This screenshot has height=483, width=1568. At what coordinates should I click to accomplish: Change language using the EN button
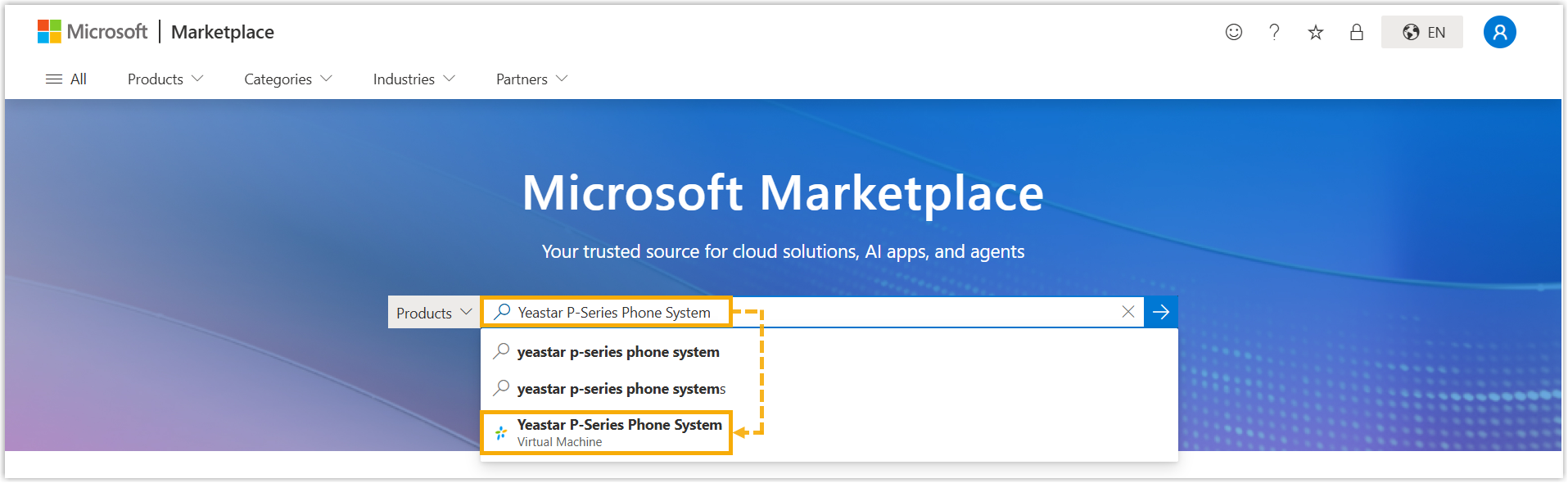tap(1422, 32)
